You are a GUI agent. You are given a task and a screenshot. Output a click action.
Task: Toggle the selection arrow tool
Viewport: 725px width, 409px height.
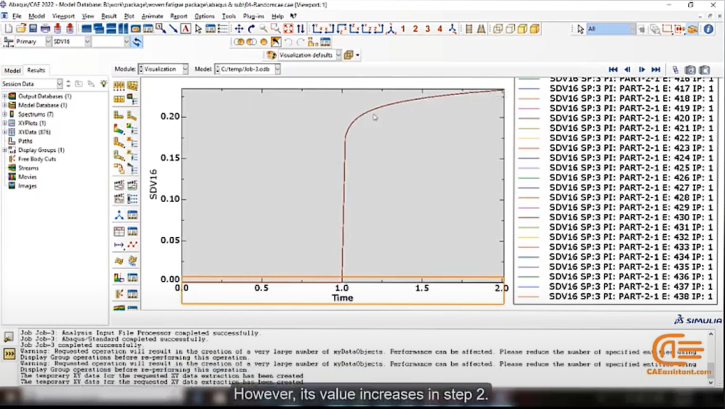coord(581,29)
